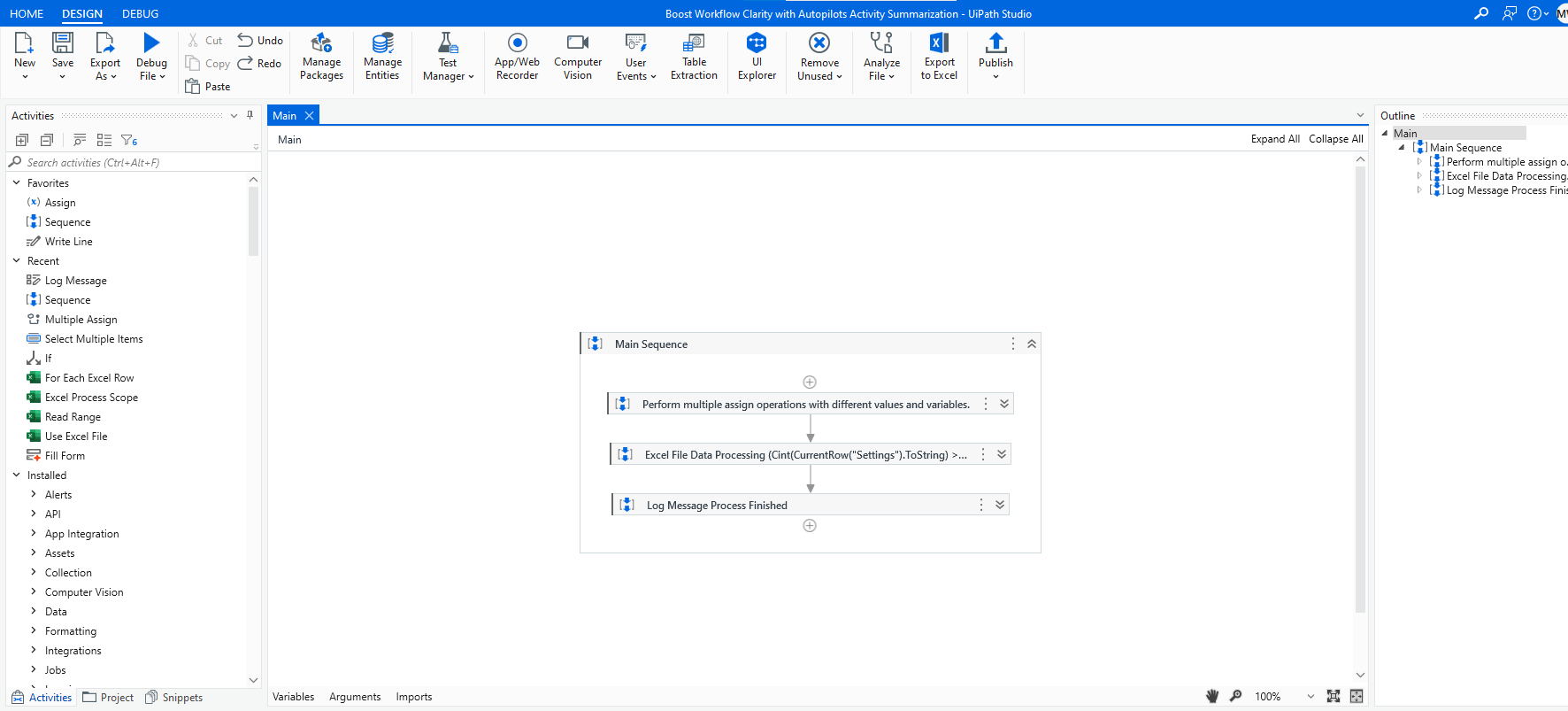This screenshot has width=1568, height=711.
Task: Click the Undo button
Action: [260, 41]
